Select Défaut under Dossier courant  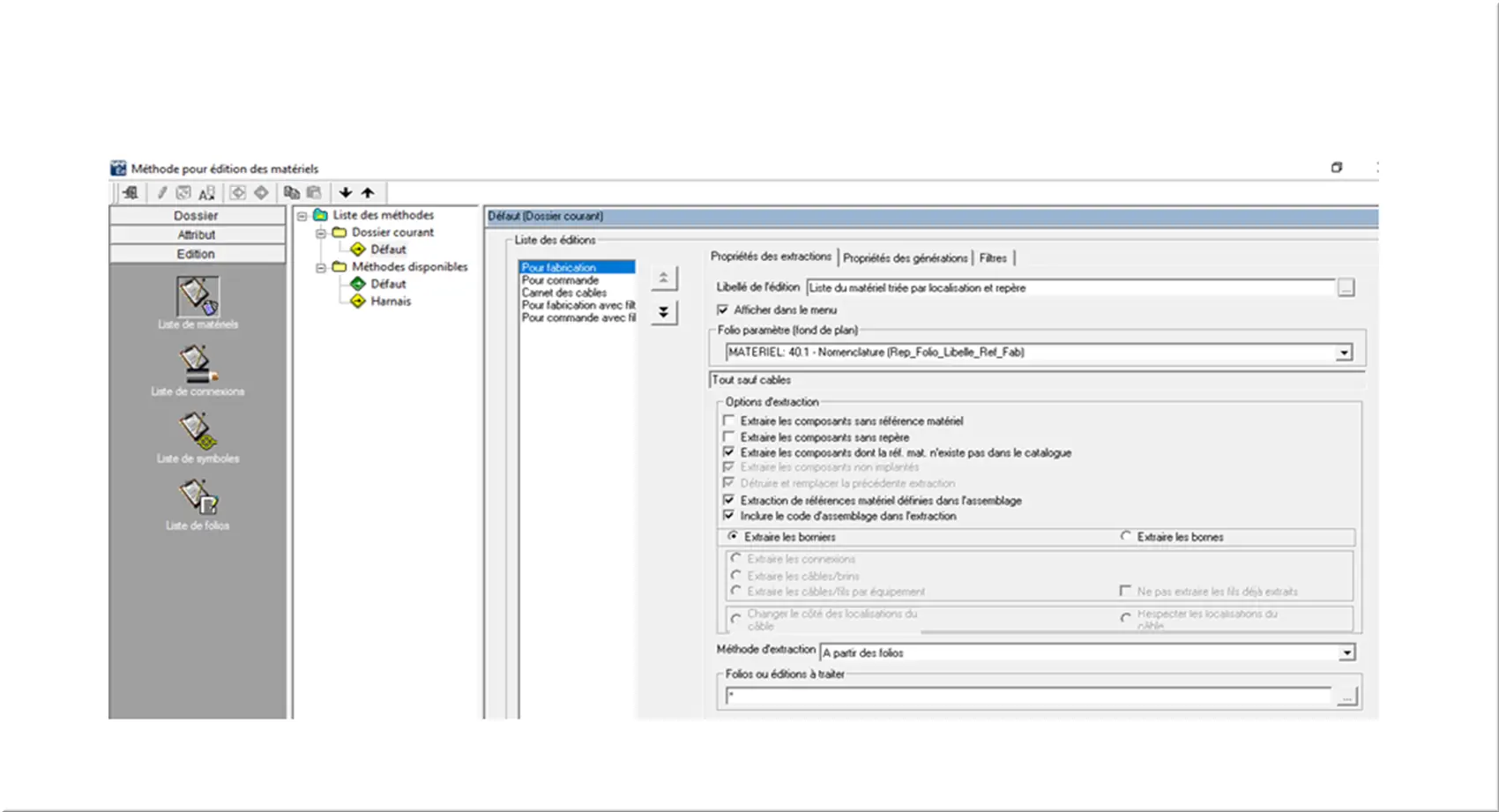click(x=388, y=250)
